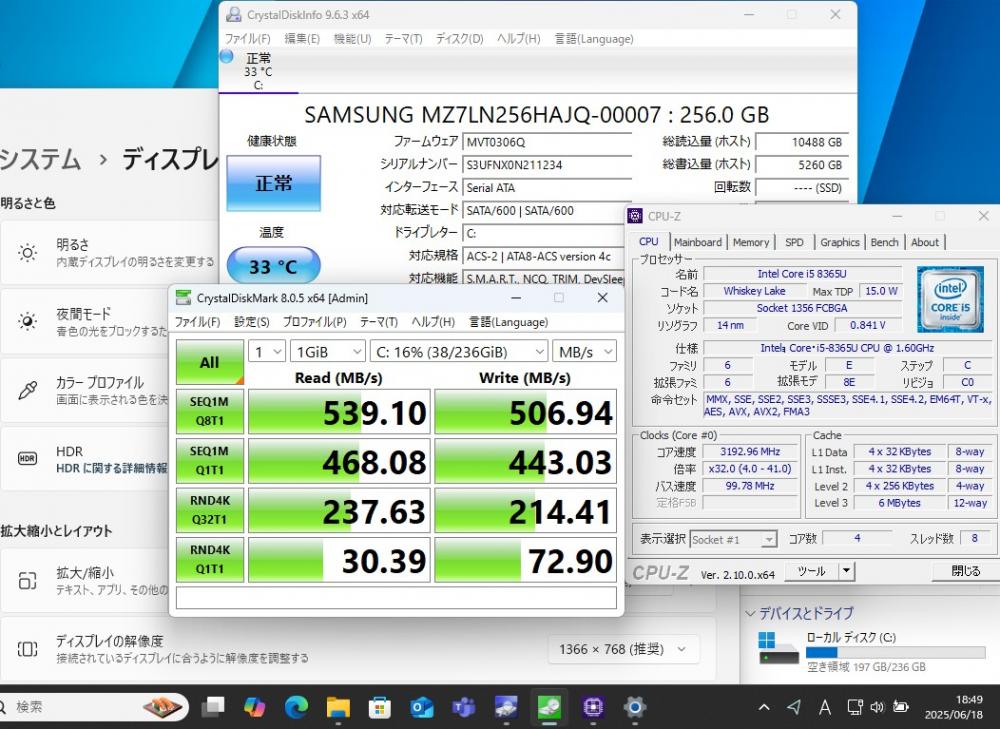Switch to CPU-Z Bench tab
This screenshot has width=1000, height=729.
[884, 242]
